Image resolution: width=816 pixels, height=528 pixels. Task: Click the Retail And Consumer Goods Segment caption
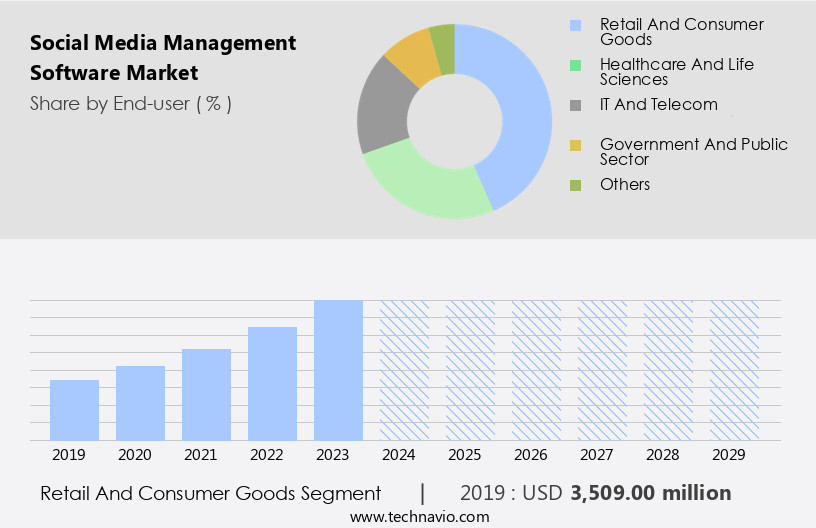(211, 493)
